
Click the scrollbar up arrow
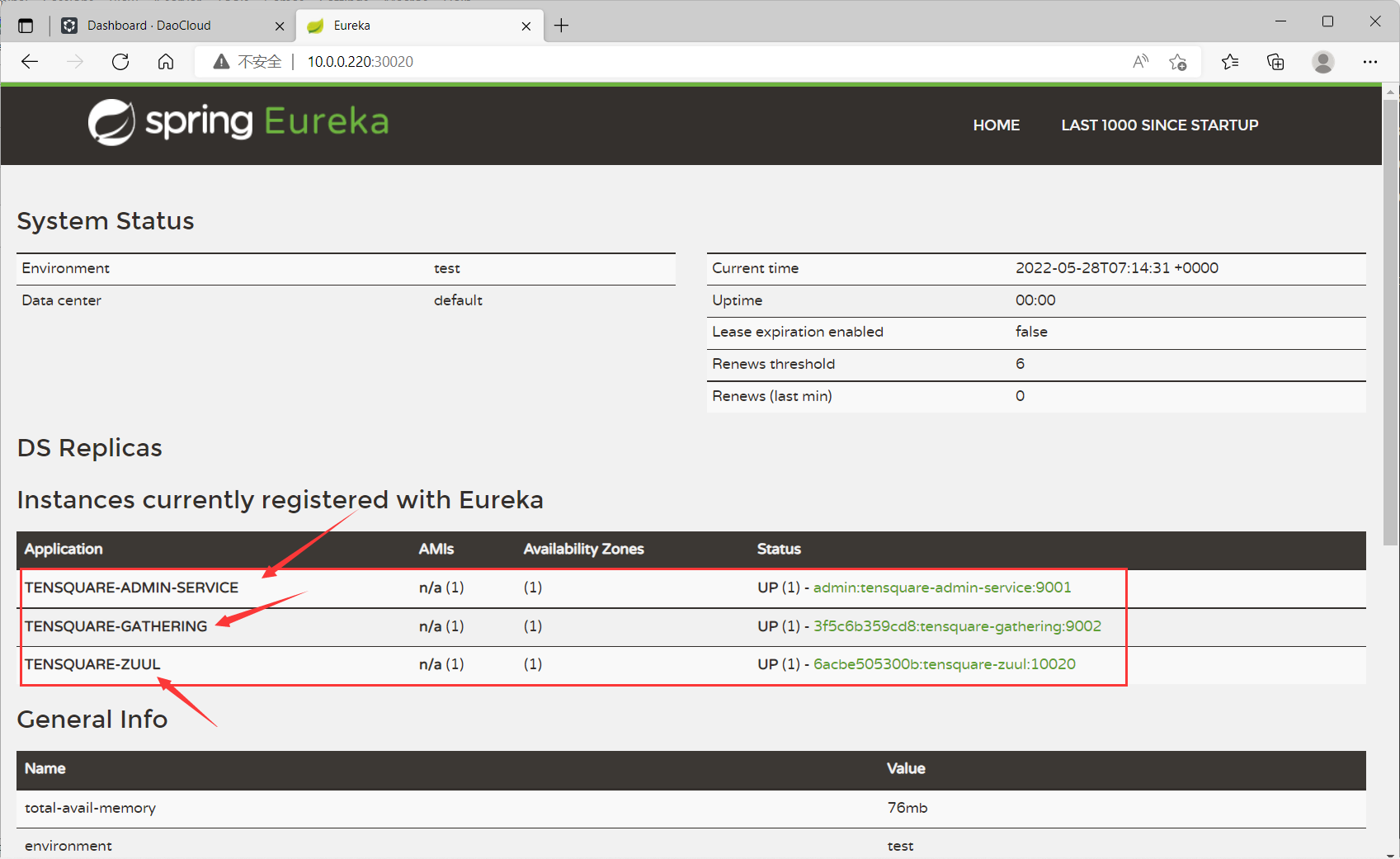(x=1391, y=92)
